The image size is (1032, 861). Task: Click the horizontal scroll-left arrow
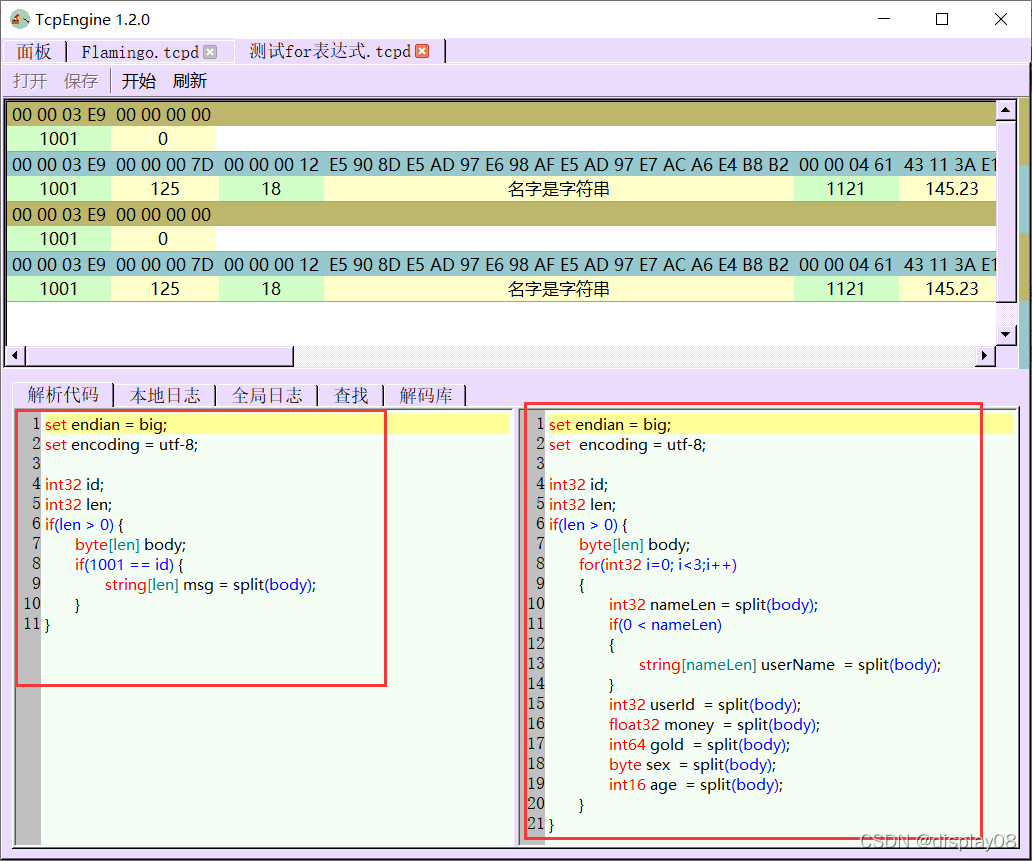click(16, 356)
